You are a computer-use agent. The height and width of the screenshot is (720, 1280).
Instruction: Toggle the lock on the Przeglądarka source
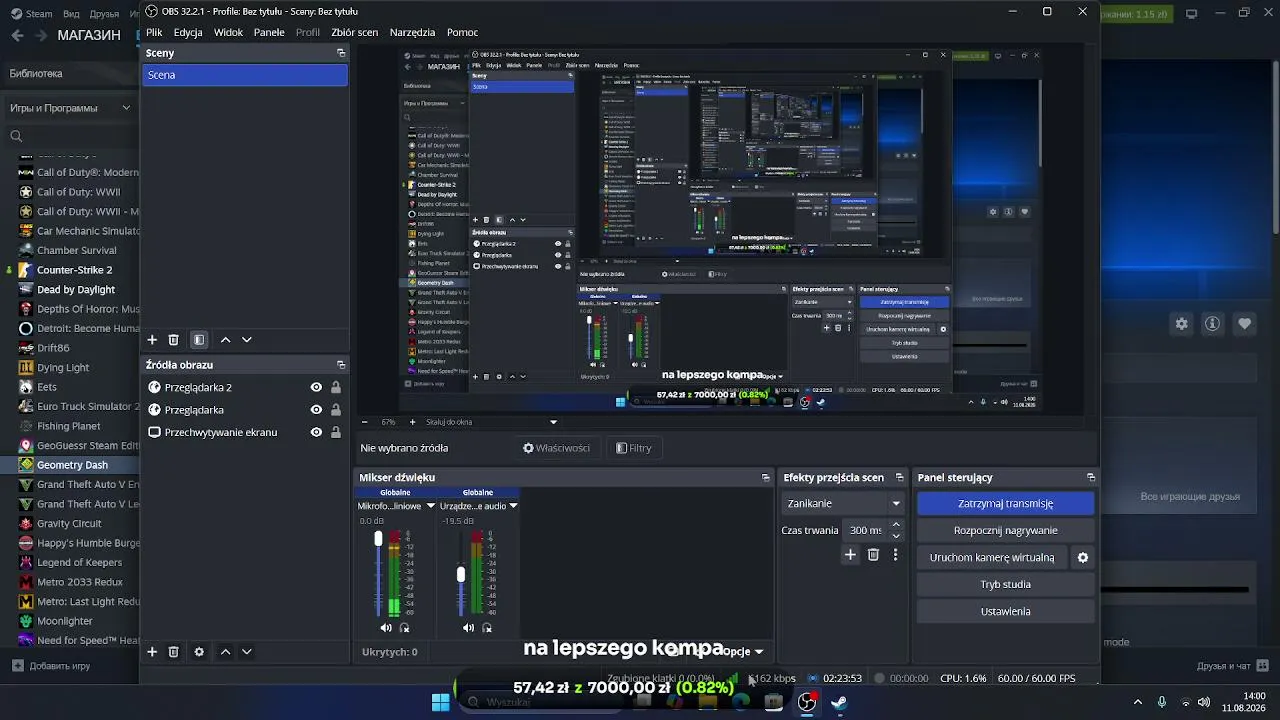click(336, 410)
